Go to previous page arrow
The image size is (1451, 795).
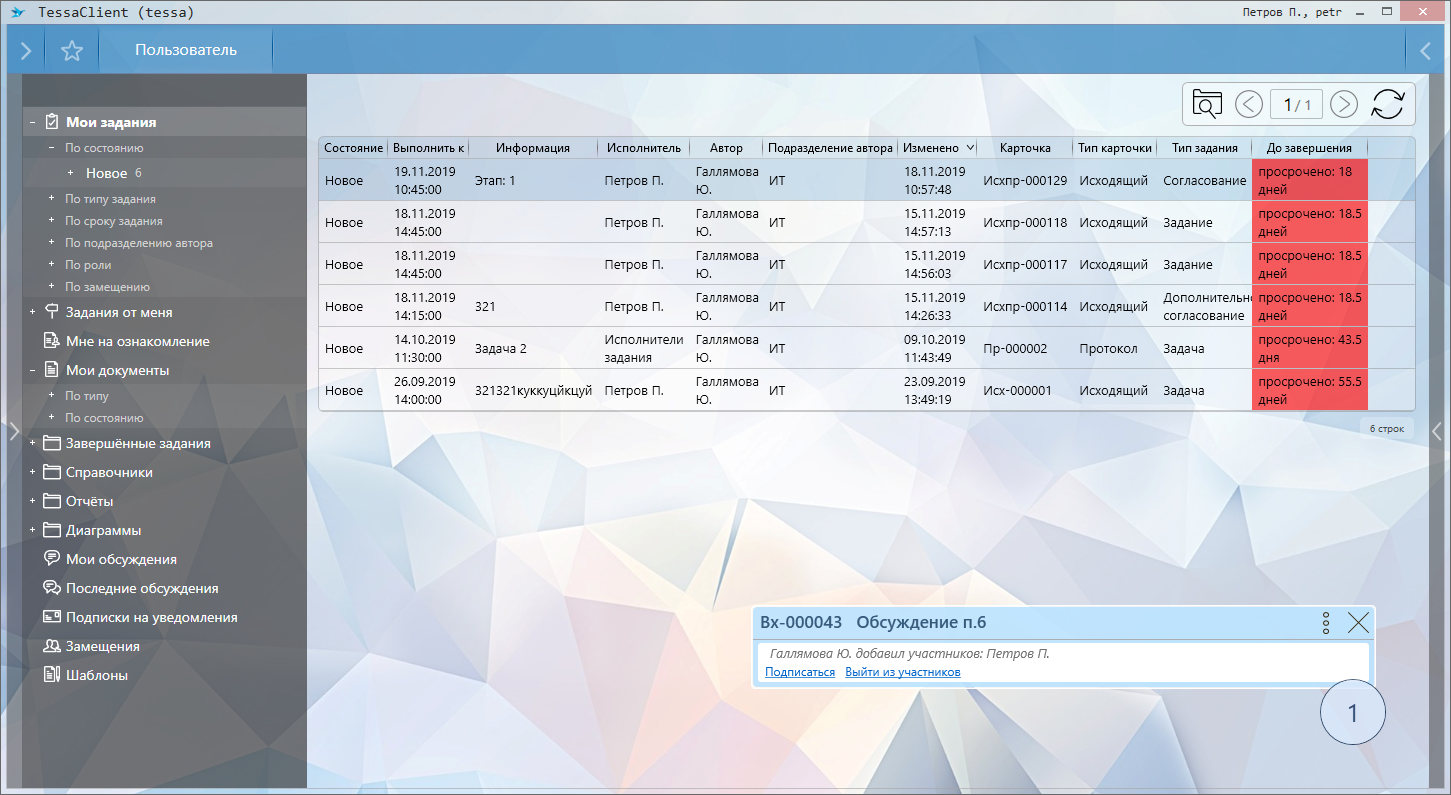[x=1249, y=104]
